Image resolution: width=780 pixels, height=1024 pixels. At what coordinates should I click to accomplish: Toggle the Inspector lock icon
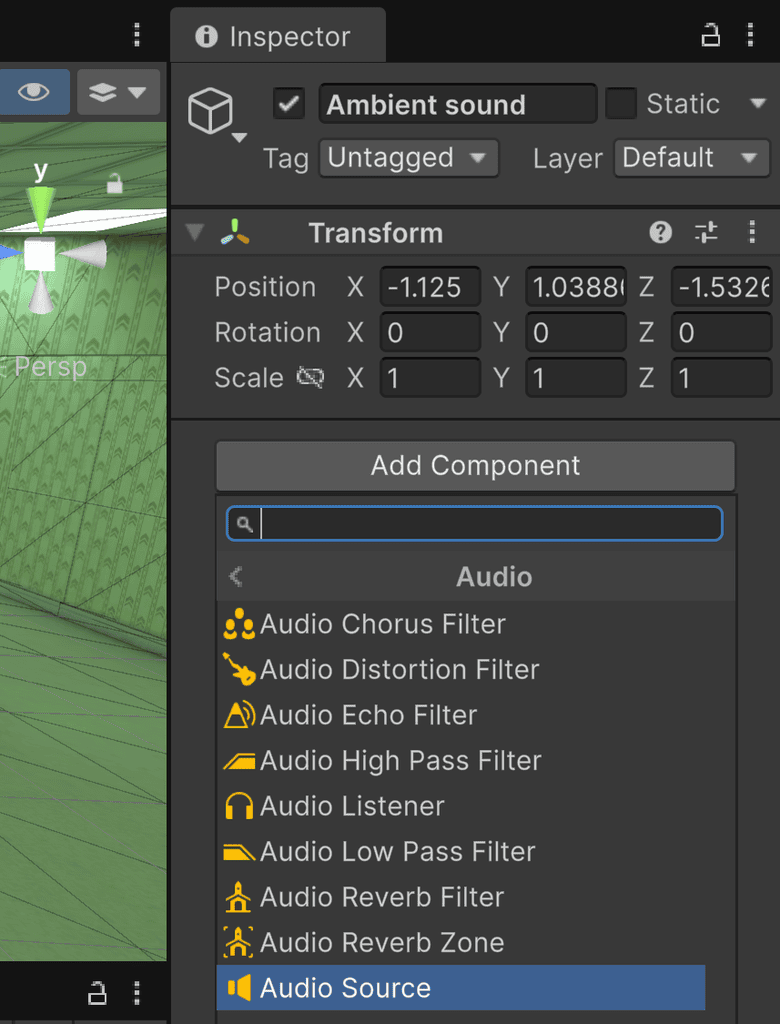(x=710, y=35)
